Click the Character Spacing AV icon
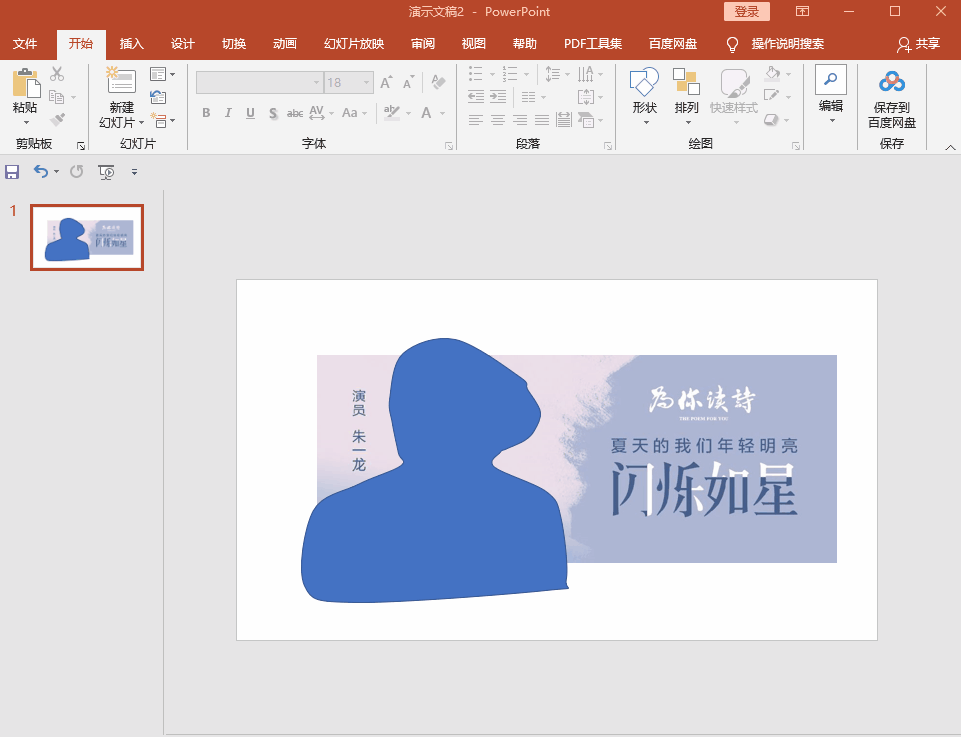This screenshot has width=961, height=737. pyautogui.click(x=317, y=113)
